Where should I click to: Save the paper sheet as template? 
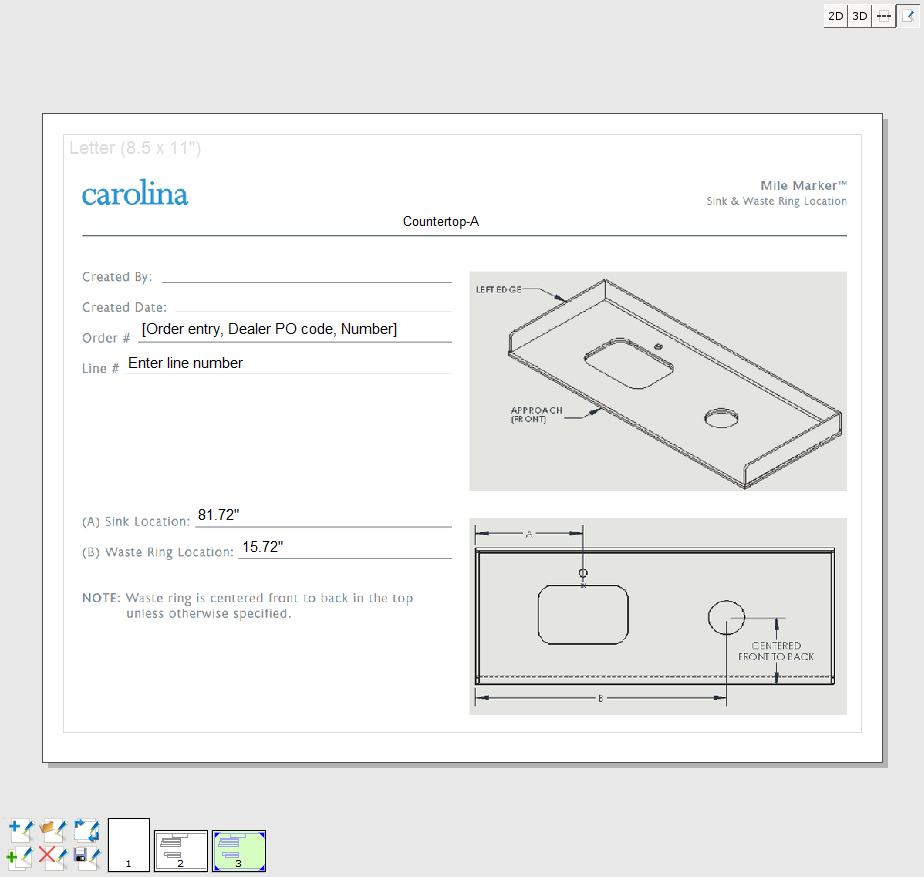tap(87, 857)
